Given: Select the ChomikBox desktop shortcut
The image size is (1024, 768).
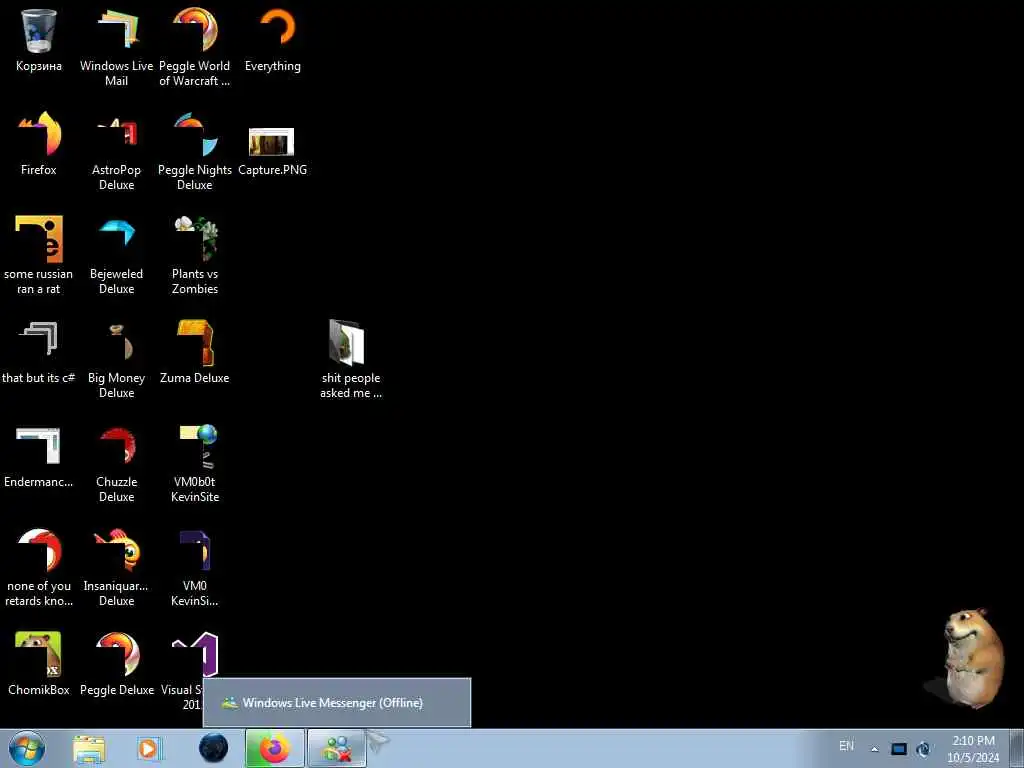Looking at the screenshot, I should tap(39, 664).
